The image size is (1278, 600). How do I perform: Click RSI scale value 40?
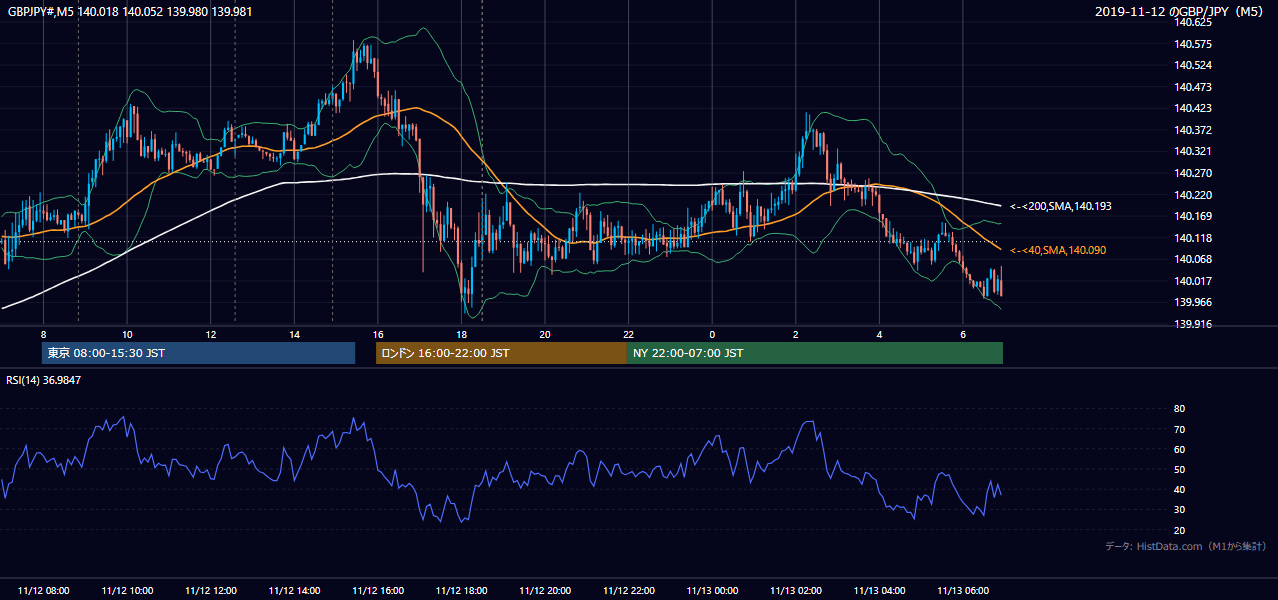pyautogui.click(x=1180, y=489)
